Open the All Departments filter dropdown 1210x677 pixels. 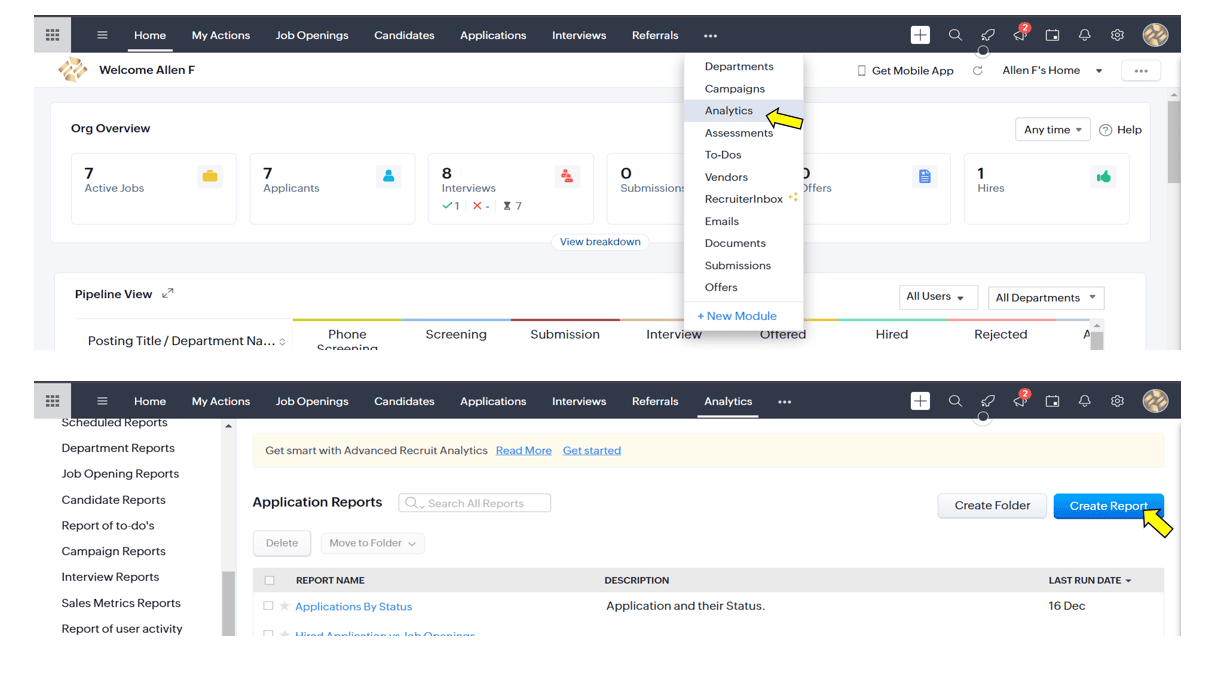1045,297
